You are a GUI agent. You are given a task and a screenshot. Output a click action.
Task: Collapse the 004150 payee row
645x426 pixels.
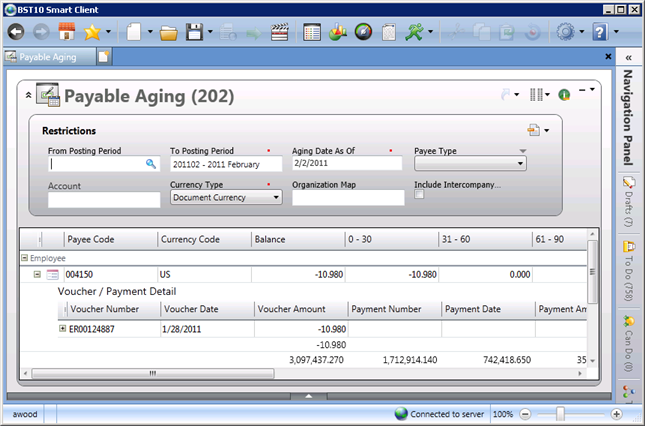[x=36, y=274]
